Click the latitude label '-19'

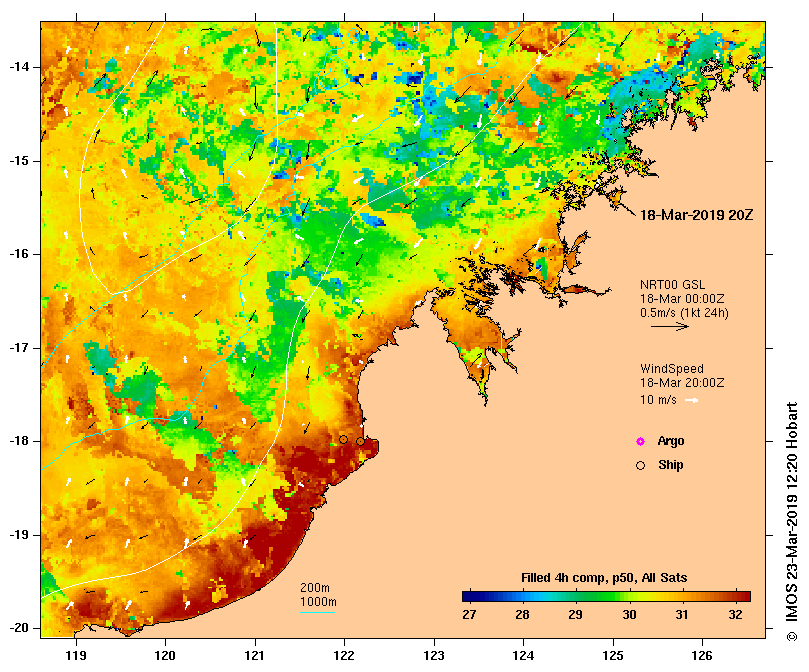(19, 535)
